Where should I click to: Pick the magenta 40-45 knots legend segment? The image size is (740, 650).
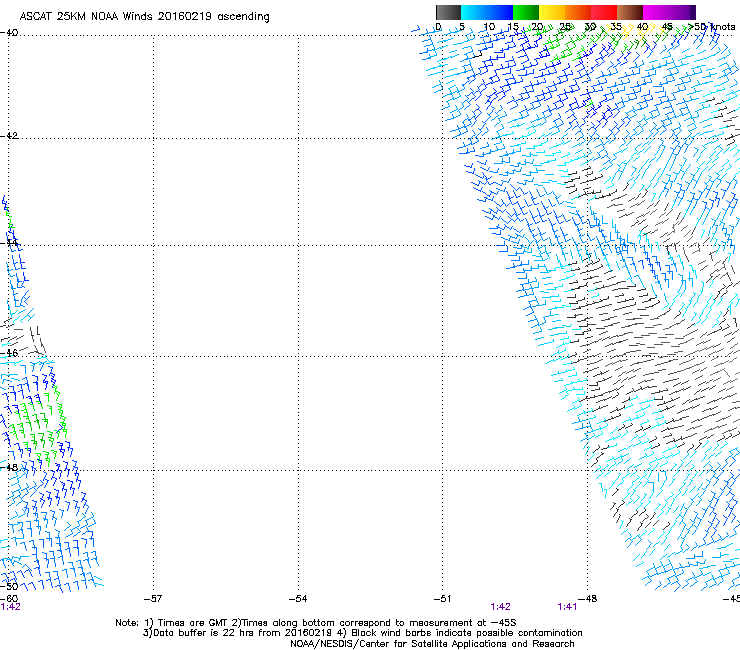[656, 12]
